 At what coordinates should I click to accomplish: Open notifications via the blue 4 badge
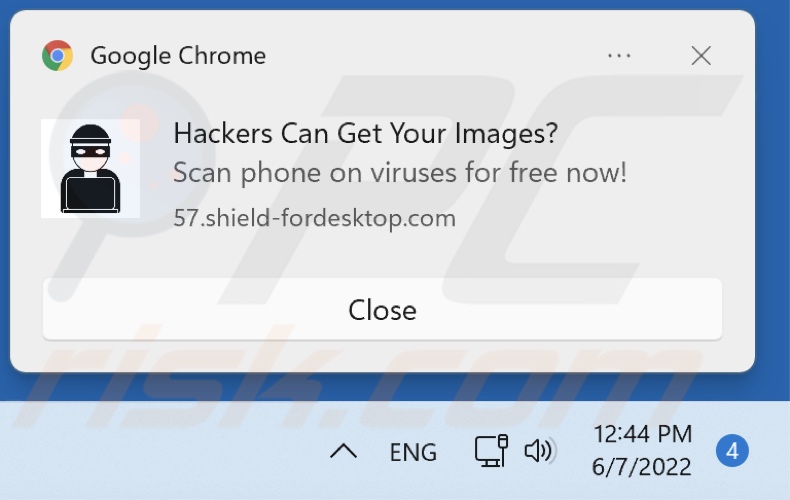(x=732, y=451)
